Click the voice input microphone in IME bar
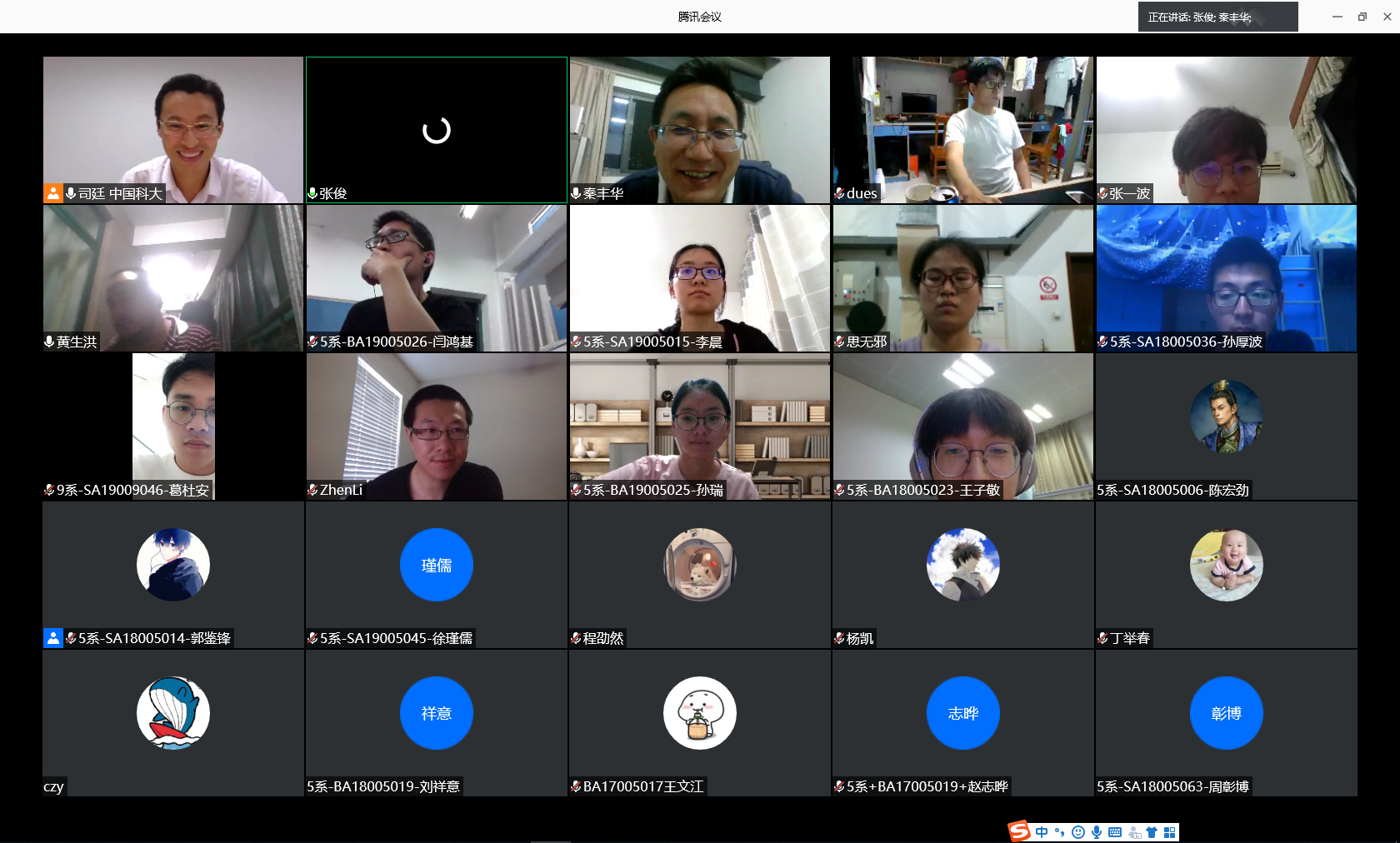 coord(1097,832)
